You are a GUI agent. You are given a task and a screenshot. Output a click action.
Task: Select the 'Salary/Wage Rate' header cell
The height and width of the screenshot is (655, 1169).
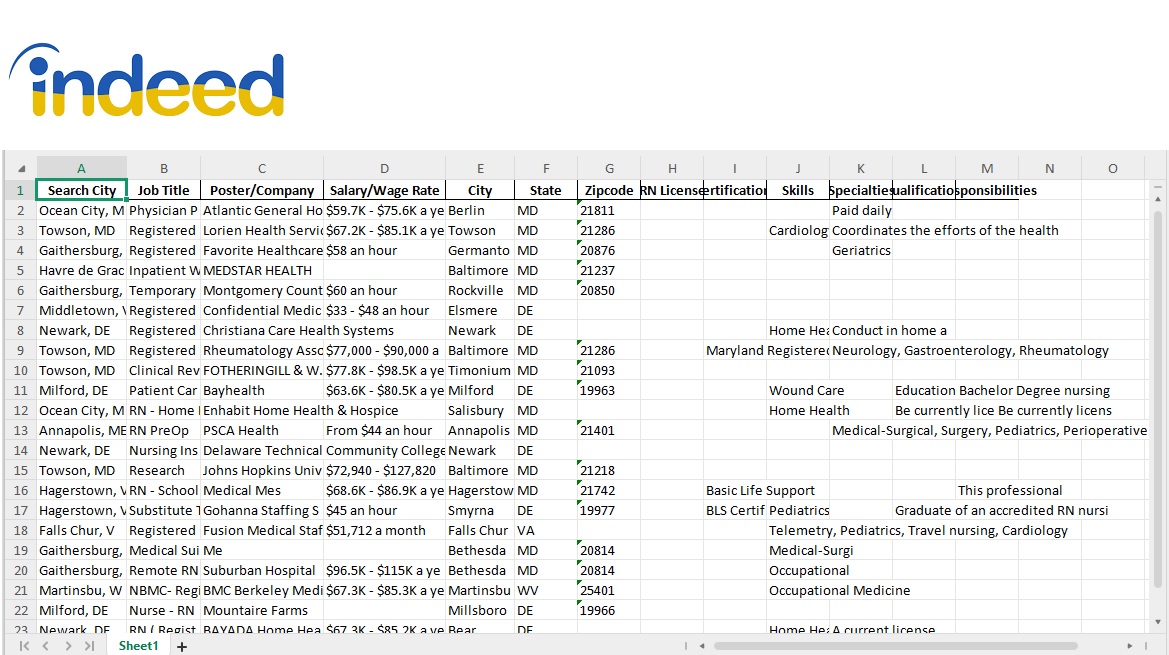coord(385,190)
